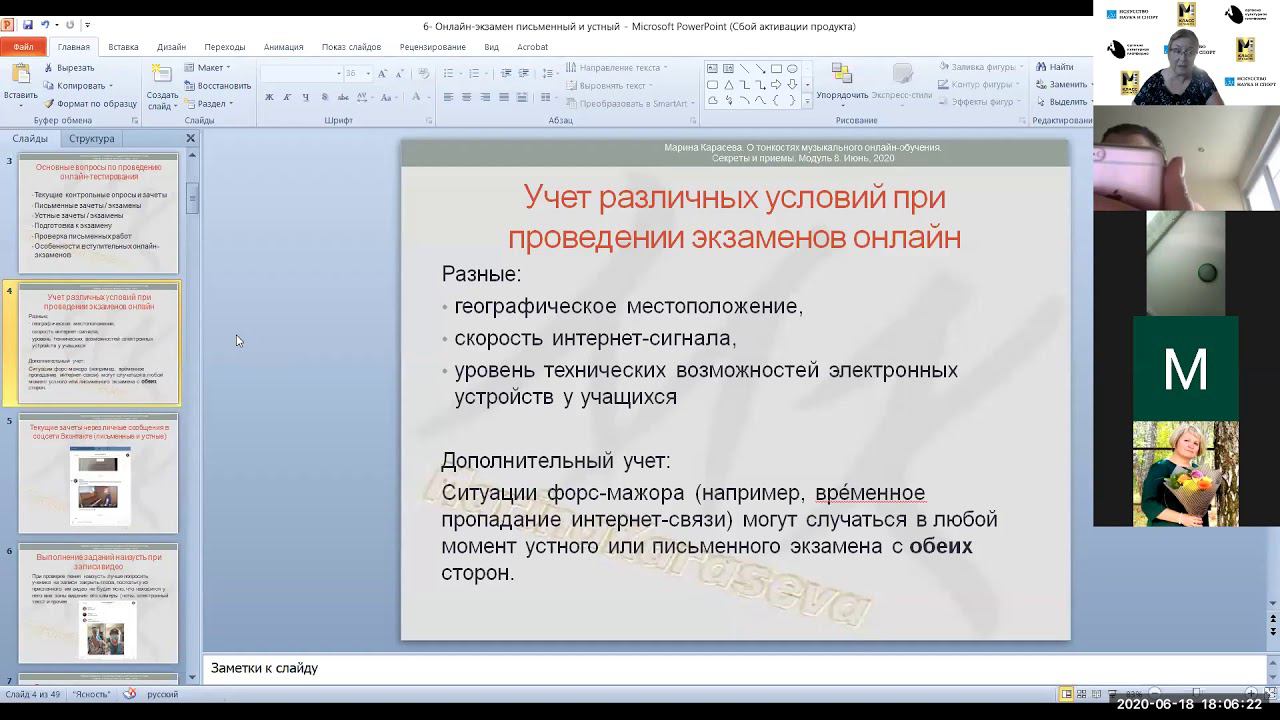Open Макет layout dropdown
1280x720 pixels.
coord(209,68)
